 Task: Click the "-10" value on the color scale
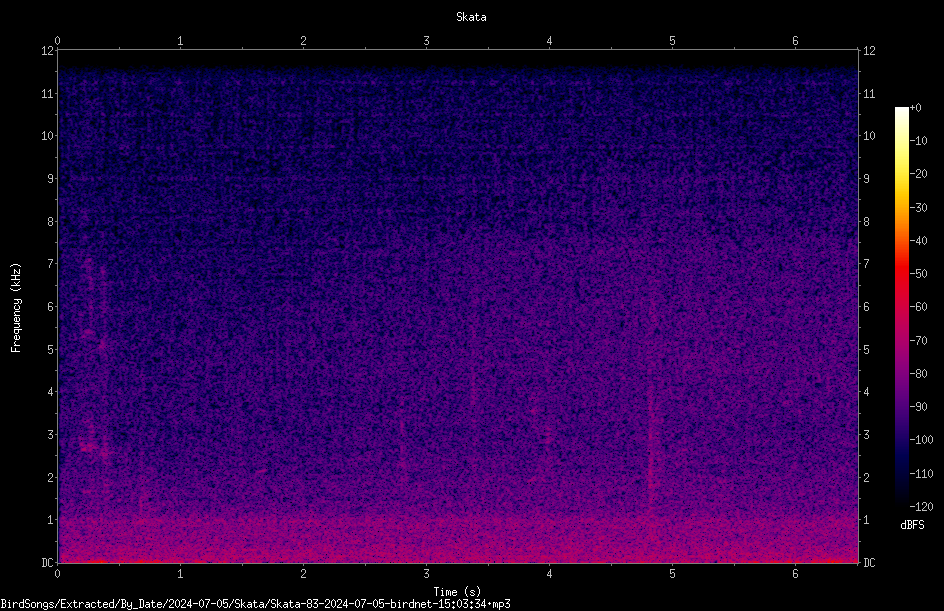[x=918, y=141]
